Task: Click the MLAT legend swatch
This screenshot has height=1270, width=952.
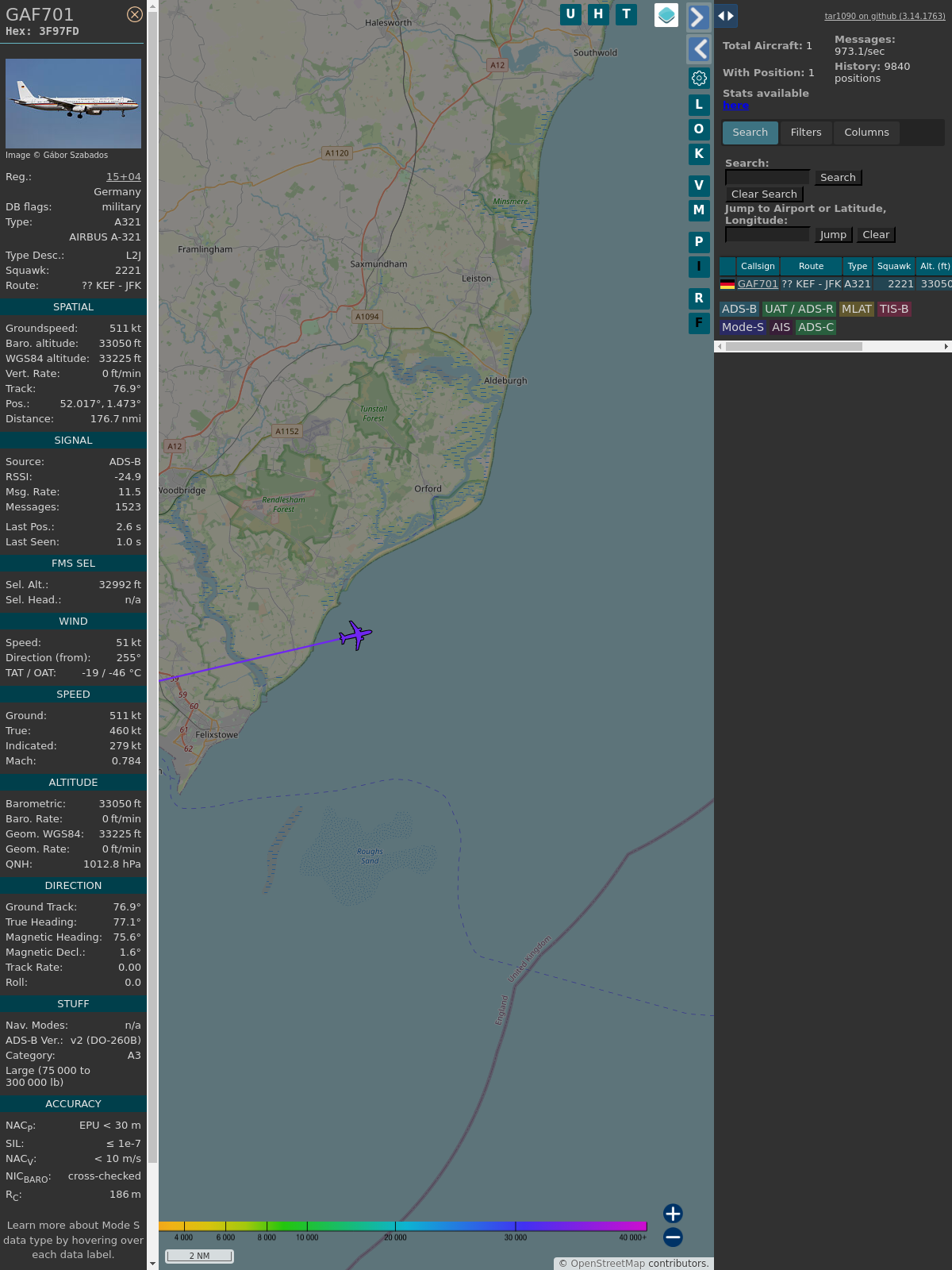Action: (857, 310)
